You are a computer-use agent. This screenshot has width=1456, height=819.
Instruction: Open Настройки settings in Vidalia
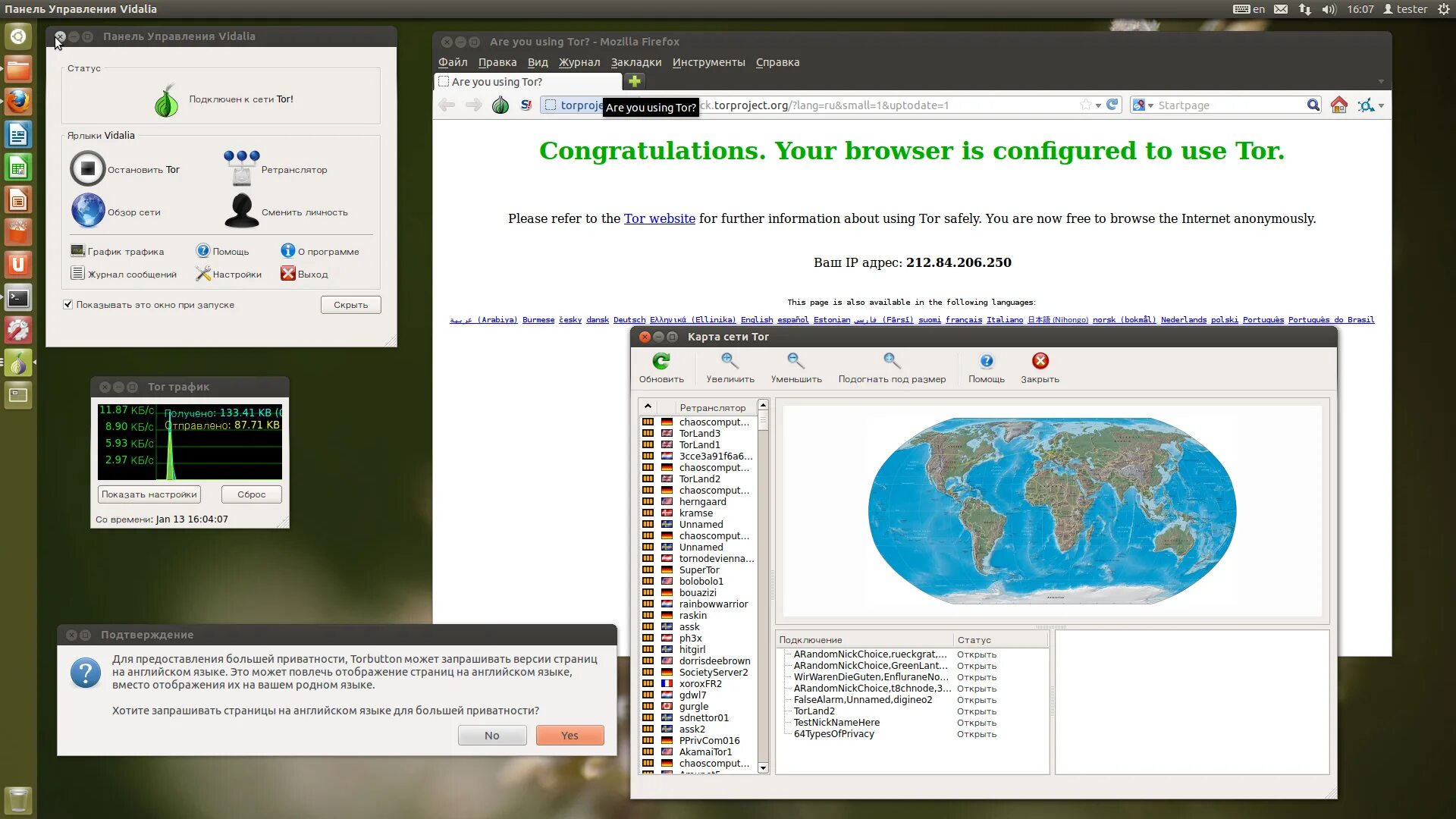[202, 274]
